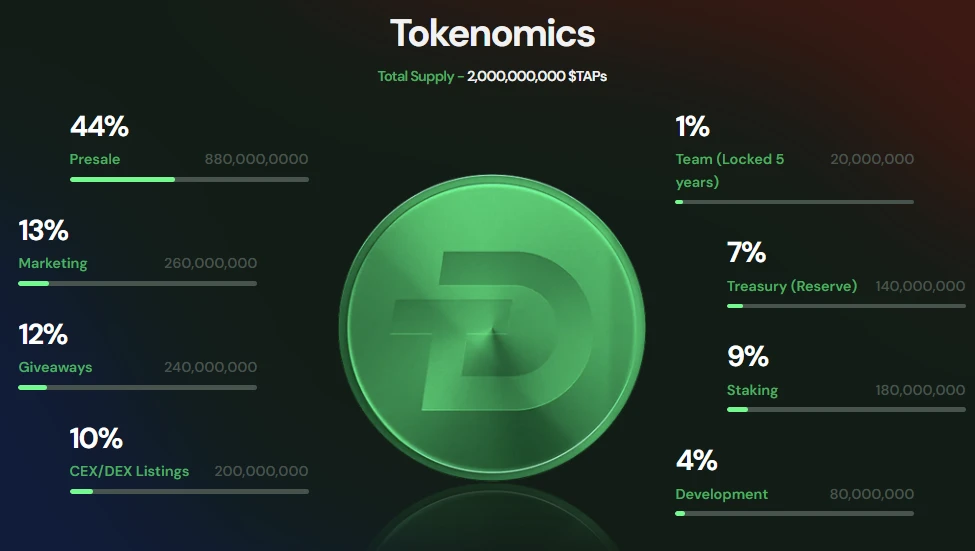Click the 44% presale percentage figure

pyautogui.click(x=99, y=127)
